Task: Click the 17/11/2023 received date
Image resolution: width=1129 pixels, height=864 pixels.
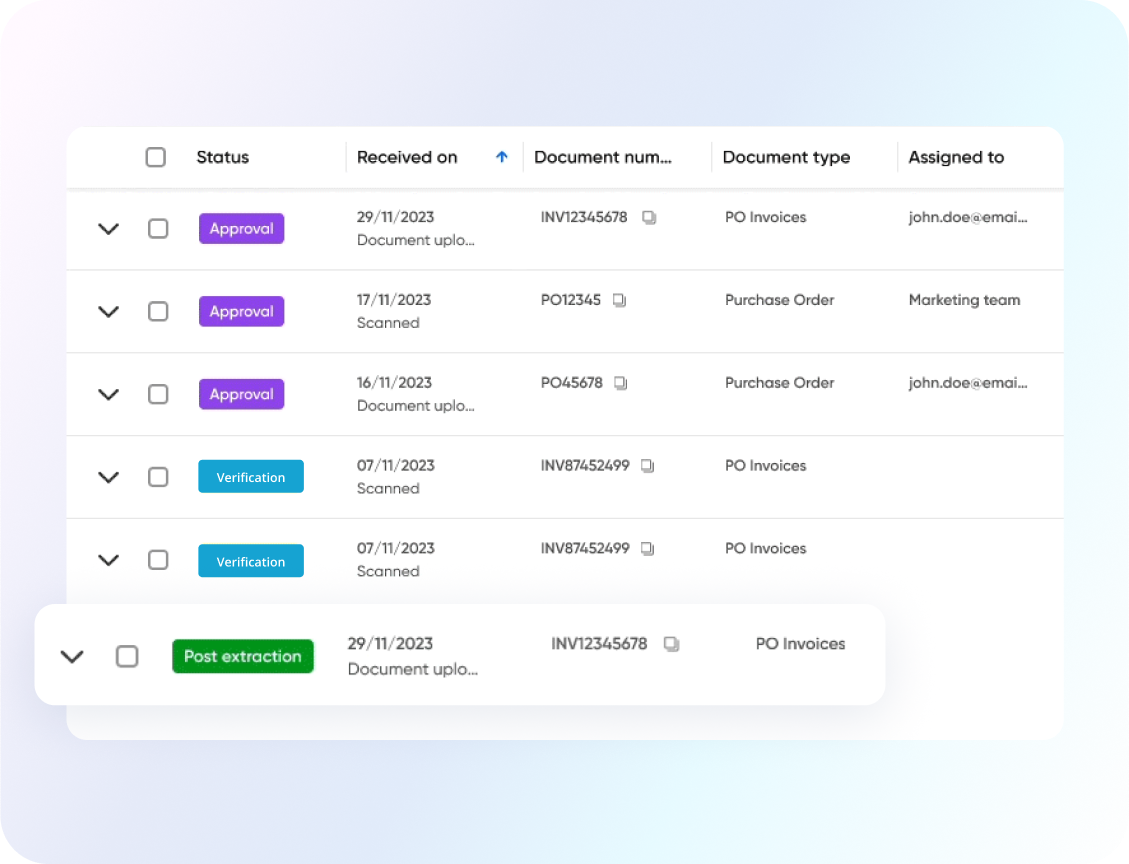Action: click(x=394, y=300)
